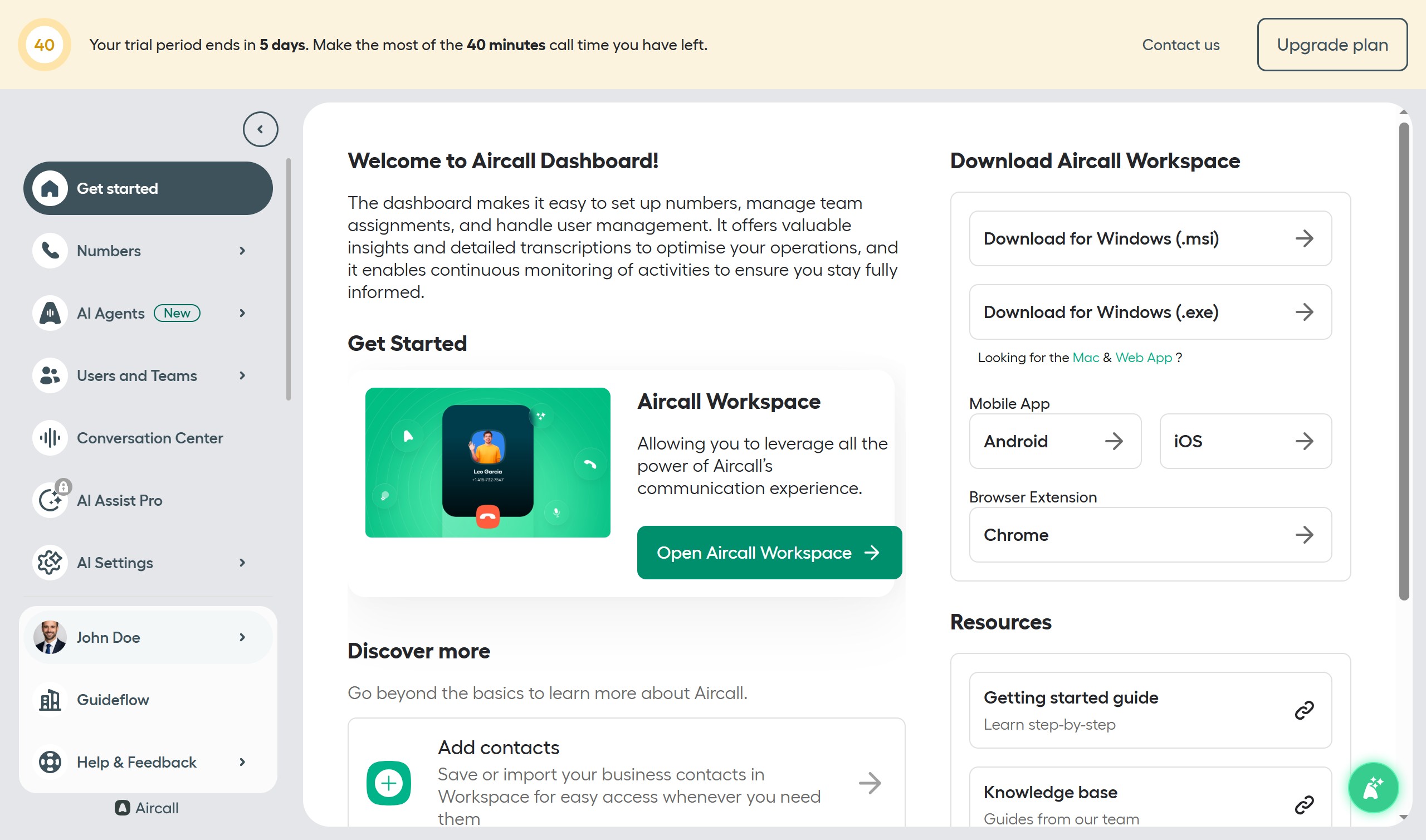Expand the Users and Teams chevron

242,375
